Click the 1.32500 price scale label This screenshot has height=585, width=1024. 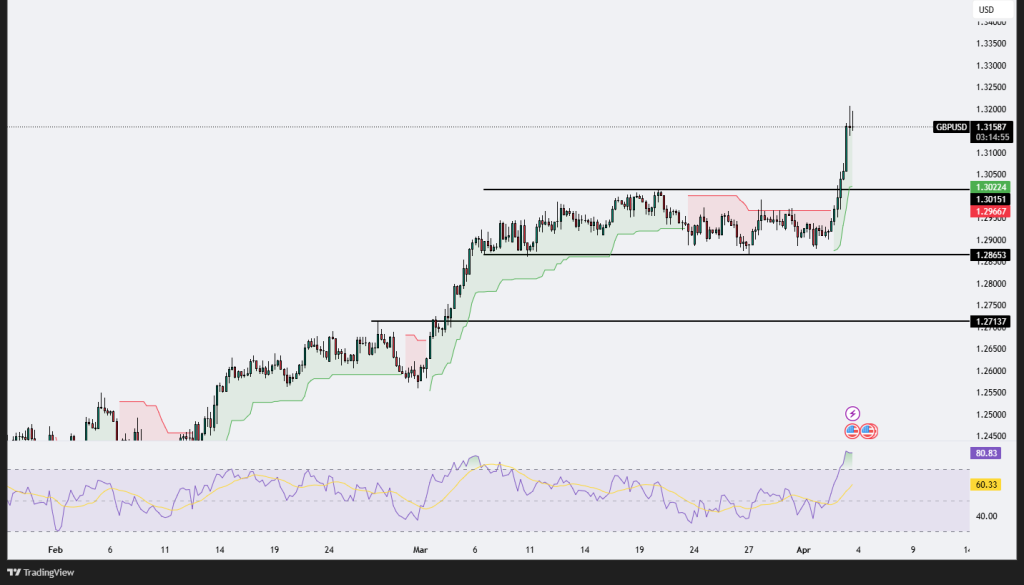pyautogui.click(x=991, y=87)
